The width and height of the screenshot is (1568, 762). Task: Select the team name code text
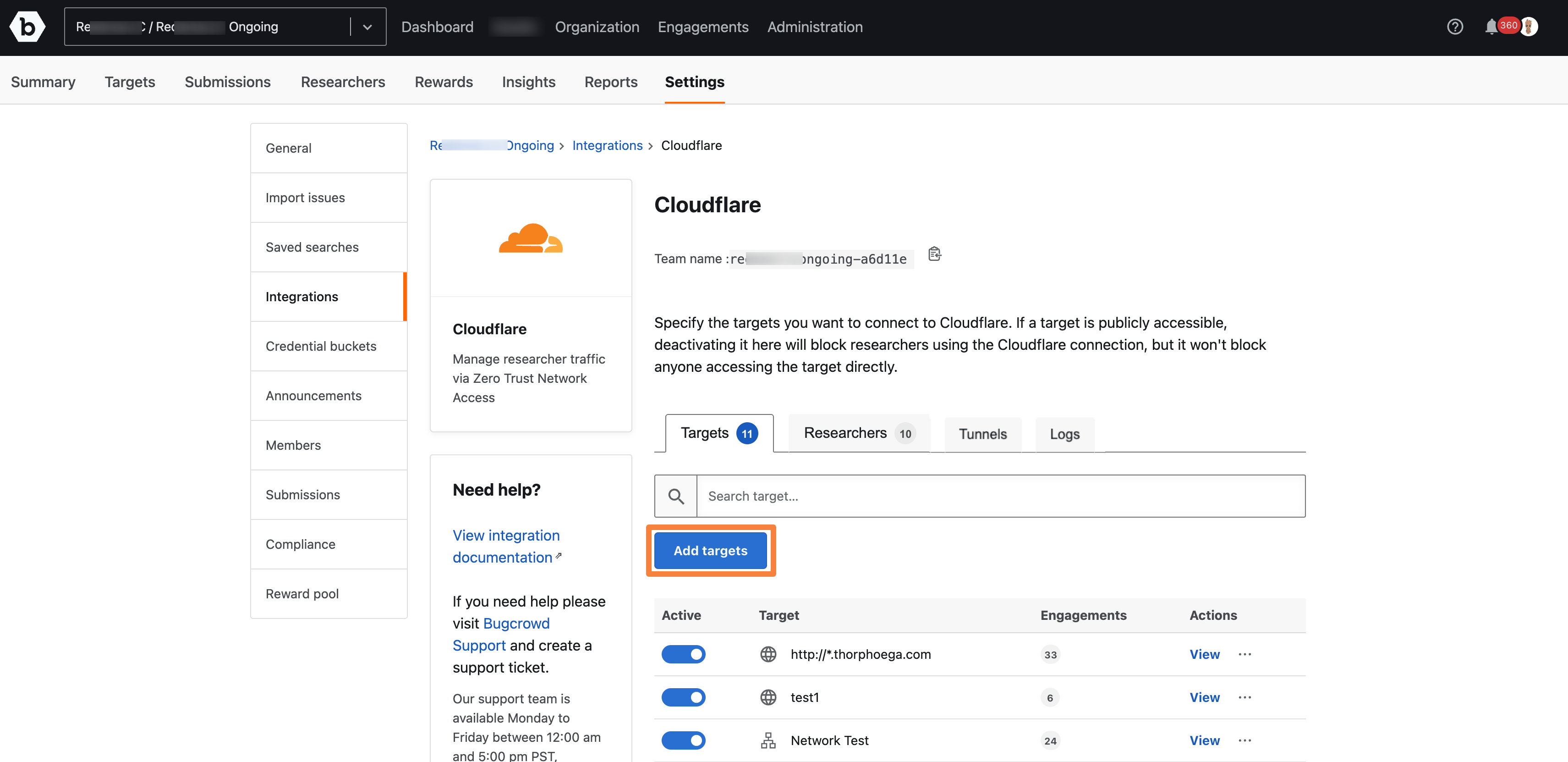point(821,260)
